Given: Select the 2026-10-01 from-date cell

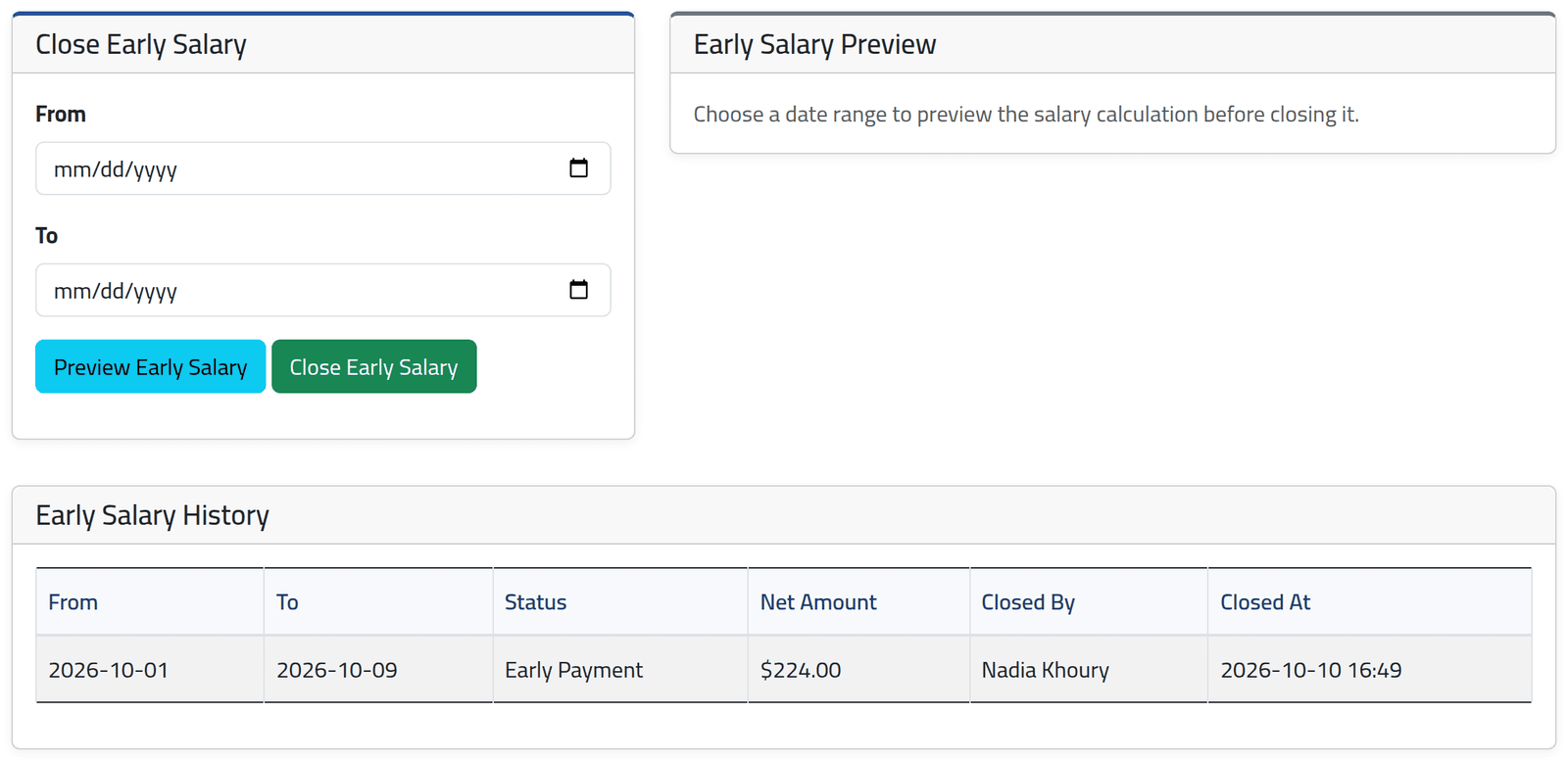Looking at the screenshot, I should (x=149, y=670).
